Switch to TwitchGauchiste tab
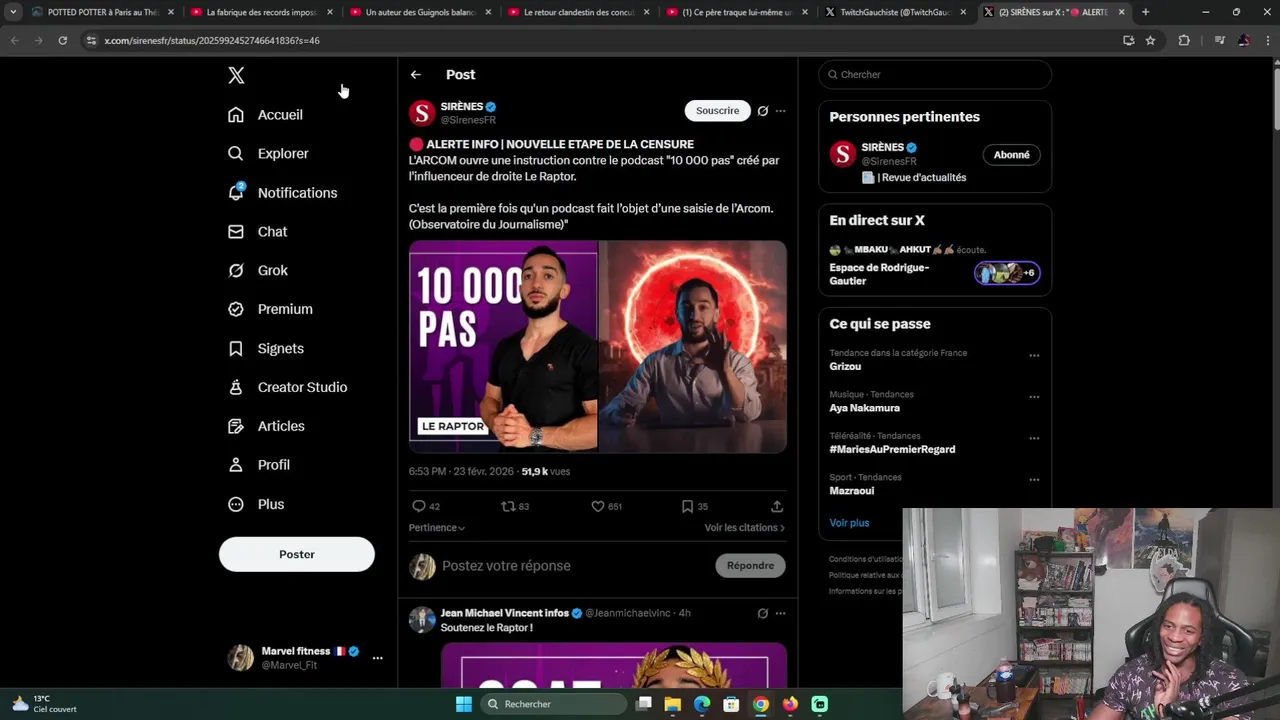Image resolution: width=1280 pixels, height=720 pixels. tap(896, 12)
